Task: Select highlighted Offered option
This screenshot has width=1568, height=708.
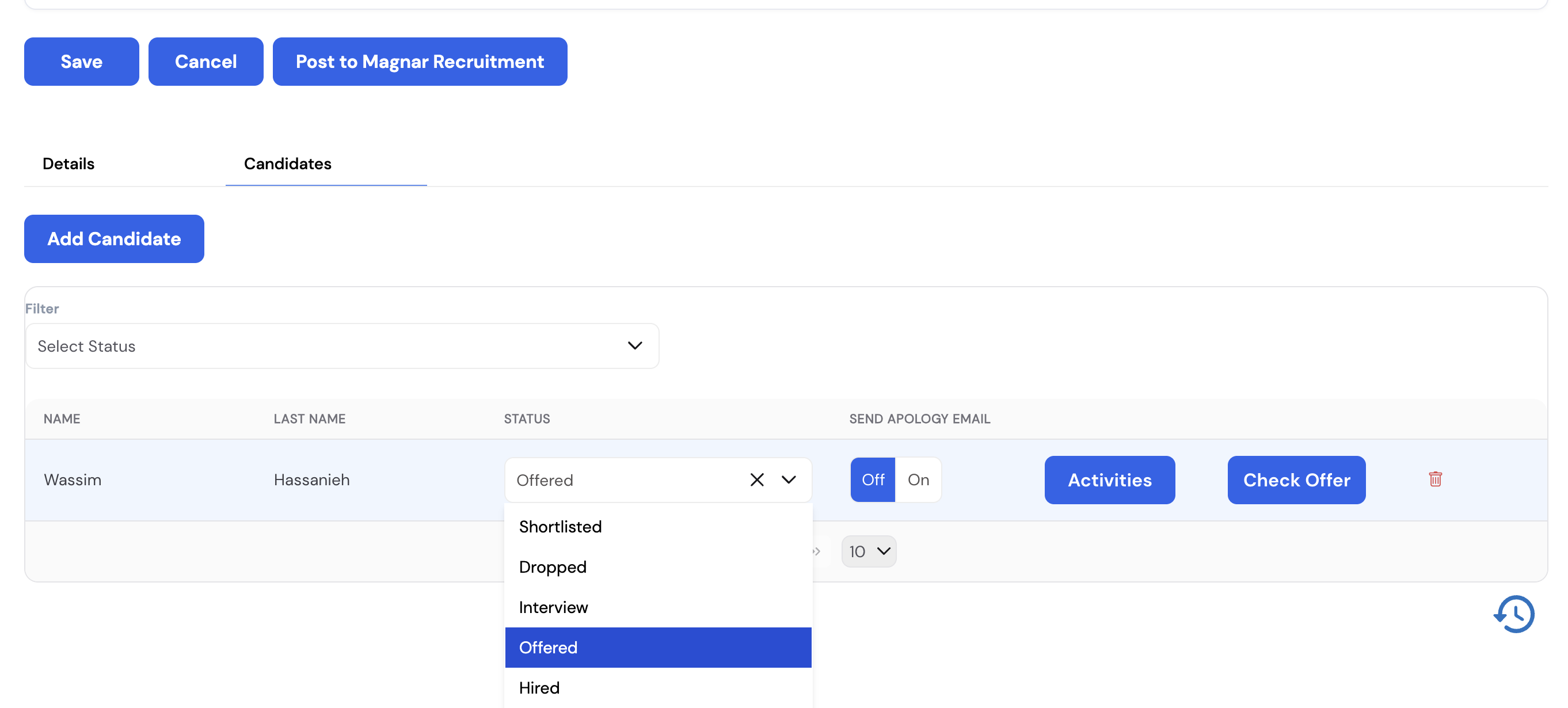Action: pyautogui.click(x=658, y=647)
